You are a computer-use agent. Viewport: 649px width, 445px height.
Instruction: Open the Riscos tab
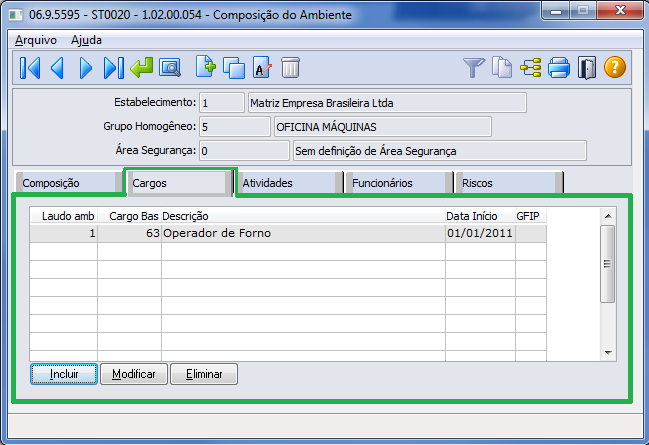(509, 183)
